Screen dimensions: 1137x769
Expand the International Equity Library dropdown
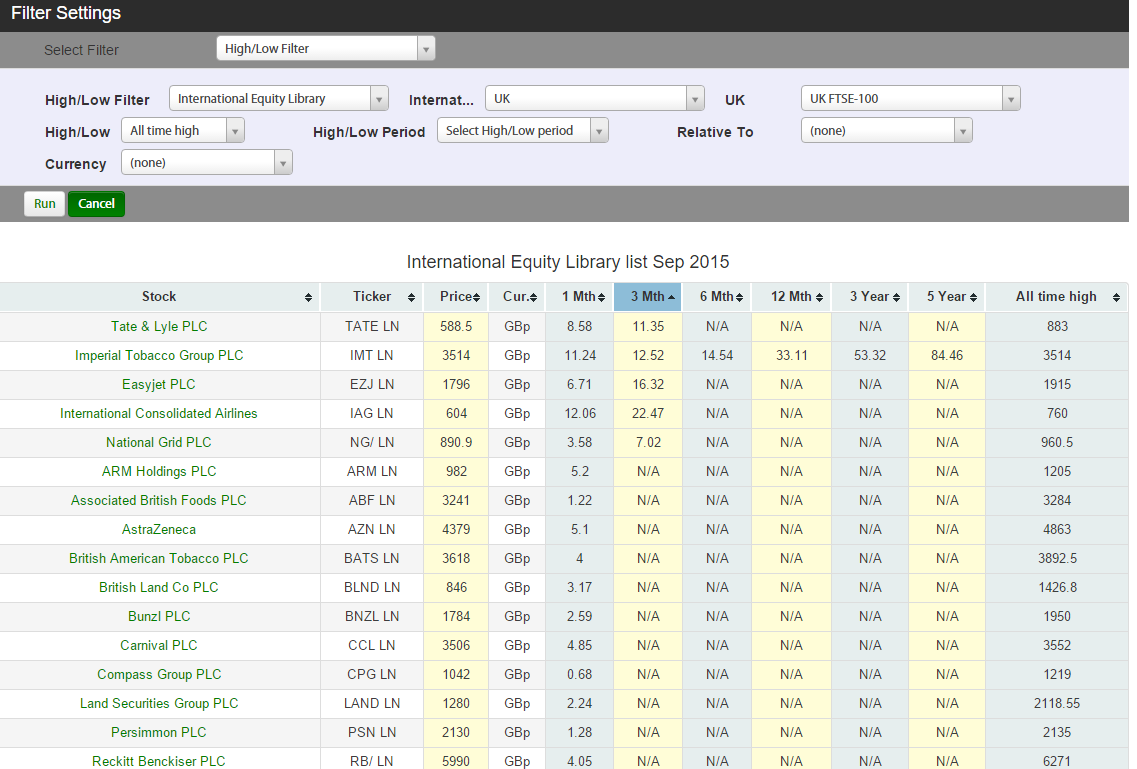[x=379, y=99]
